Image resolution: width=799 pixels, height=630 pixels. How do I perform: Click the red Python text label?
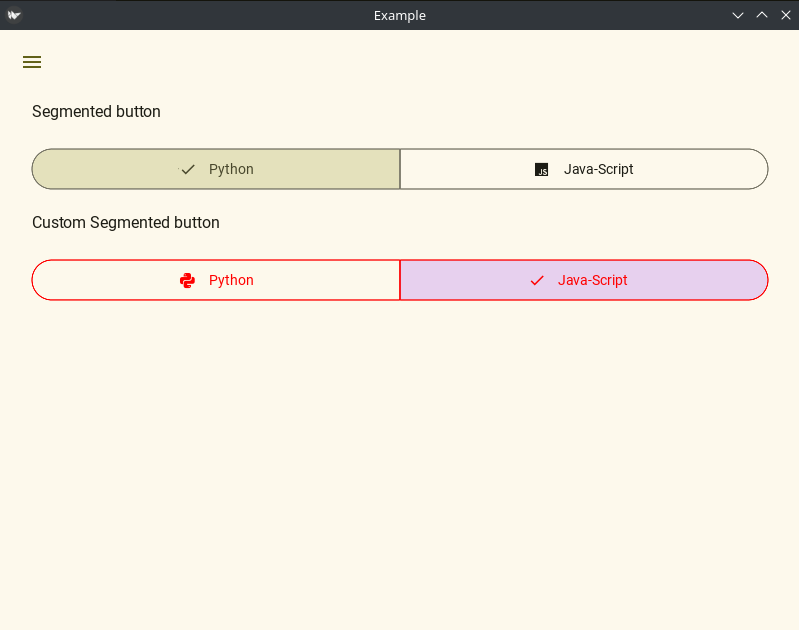click(231, 280)
